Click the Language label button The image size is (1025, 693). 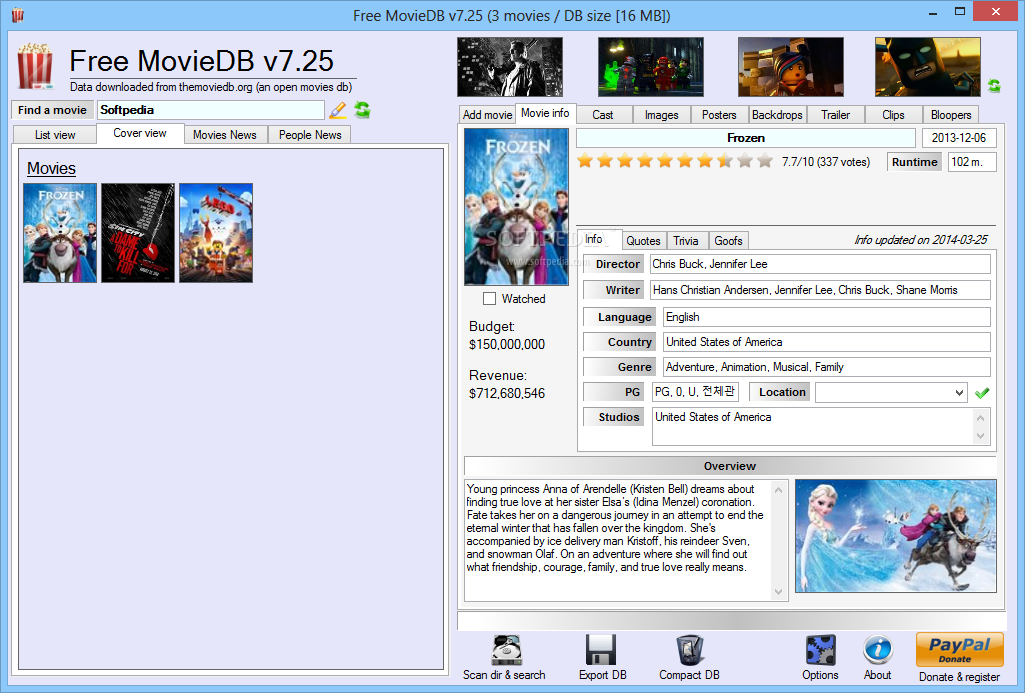click(x=619, y=317)
